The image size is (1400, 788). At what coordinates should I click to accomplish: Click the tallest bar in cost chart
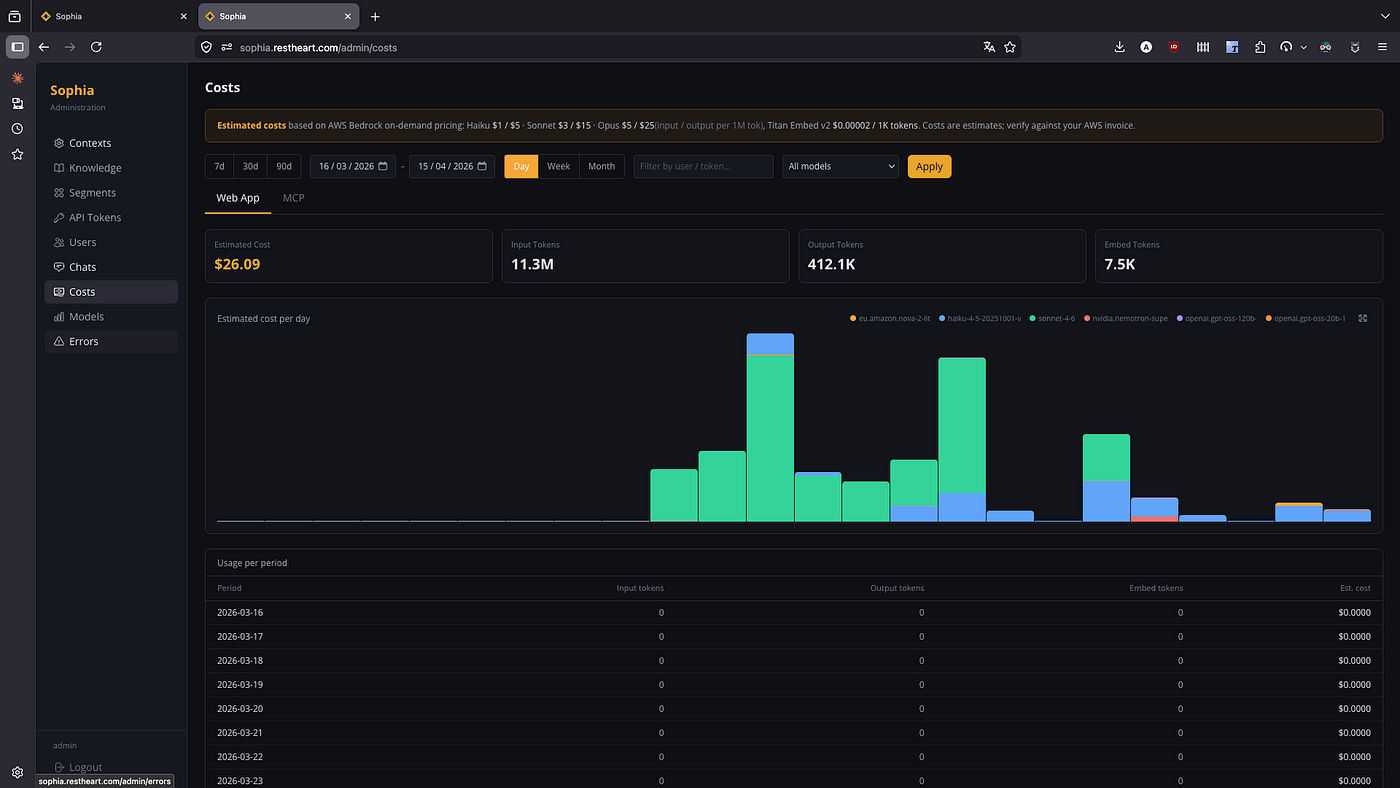click(770, 428)
